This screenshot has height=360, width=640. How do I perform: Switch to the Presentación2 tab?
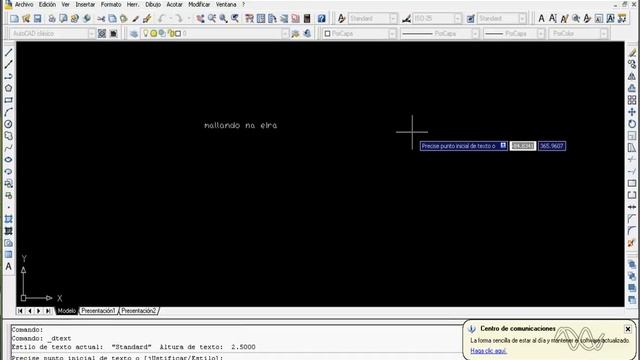click(138, 311)
